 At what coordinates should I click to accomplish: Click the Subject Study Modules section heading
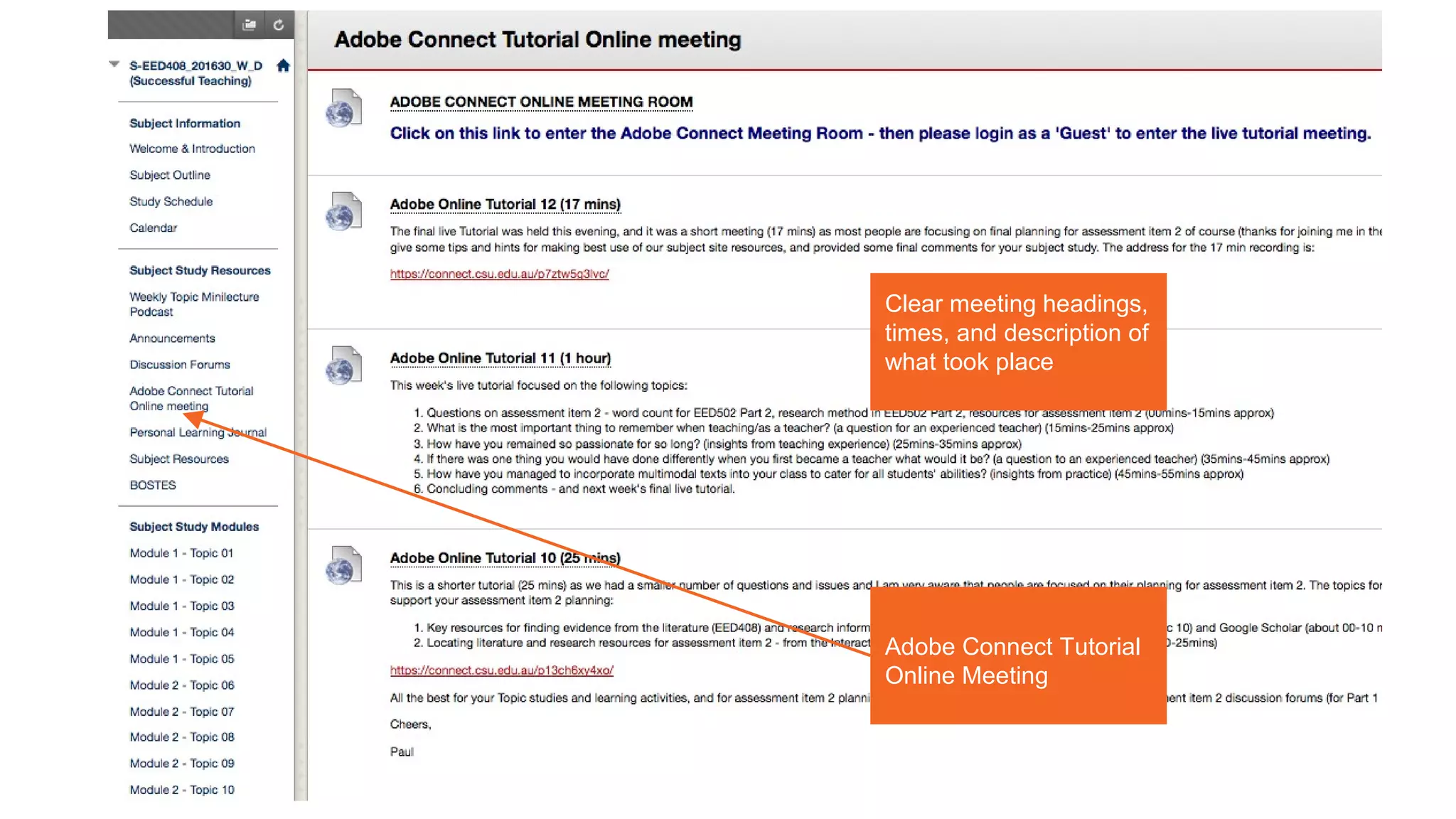194,527
